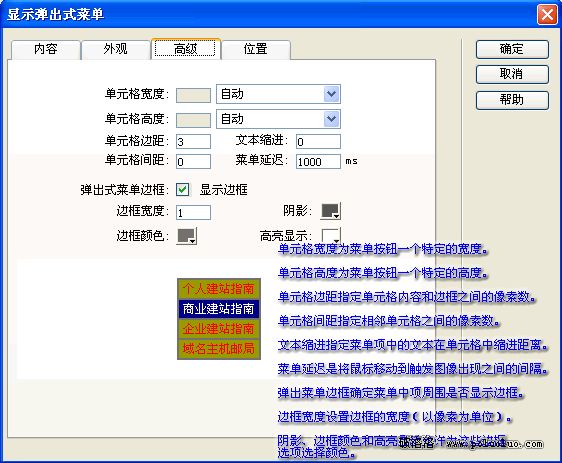Click 域名主机邮局 preview menu item
562x463 pixels.
click(x=219, y=348)
